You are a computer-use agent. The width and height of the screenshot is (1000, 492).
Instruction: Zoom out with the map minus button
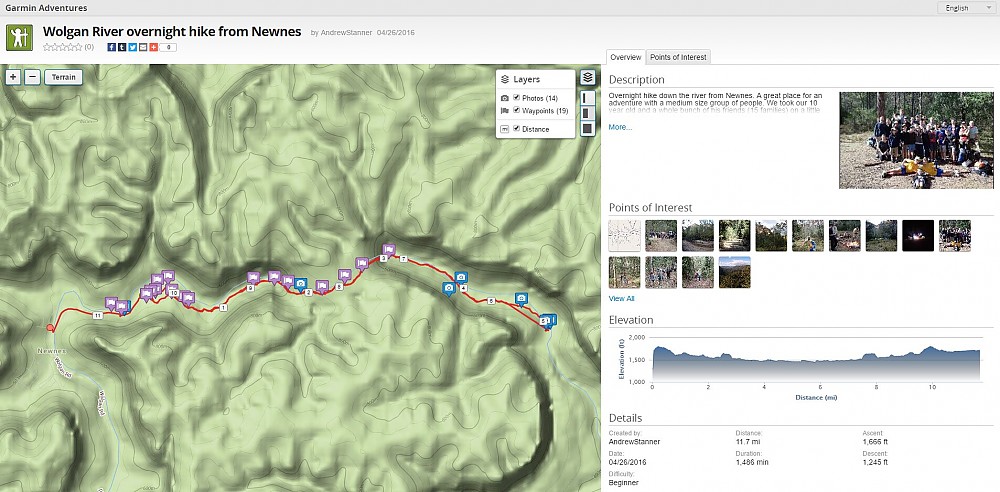click(33, 77)
